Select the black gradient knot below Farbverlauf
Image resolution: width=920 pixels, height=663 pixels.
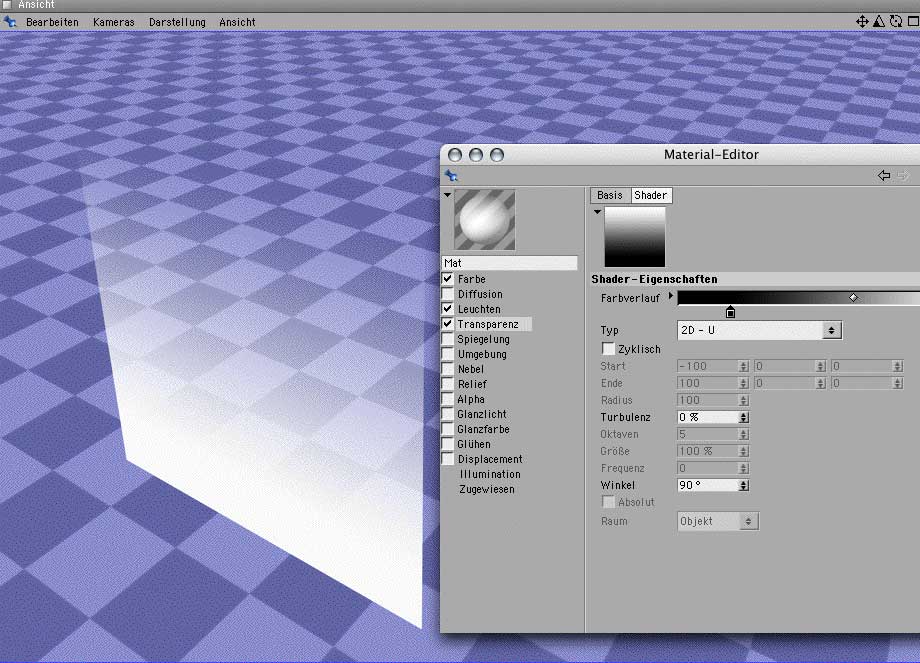(730, 312)
